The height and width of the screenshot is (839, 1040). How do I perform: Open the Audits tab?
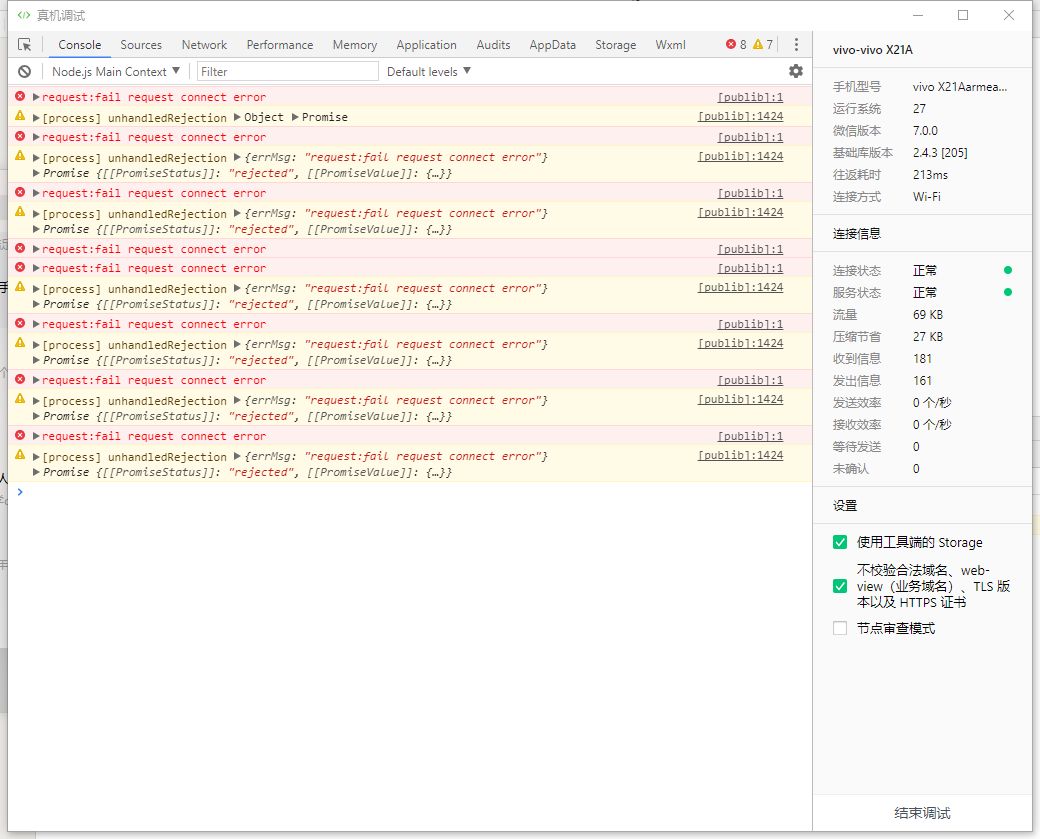click(493, 44)
